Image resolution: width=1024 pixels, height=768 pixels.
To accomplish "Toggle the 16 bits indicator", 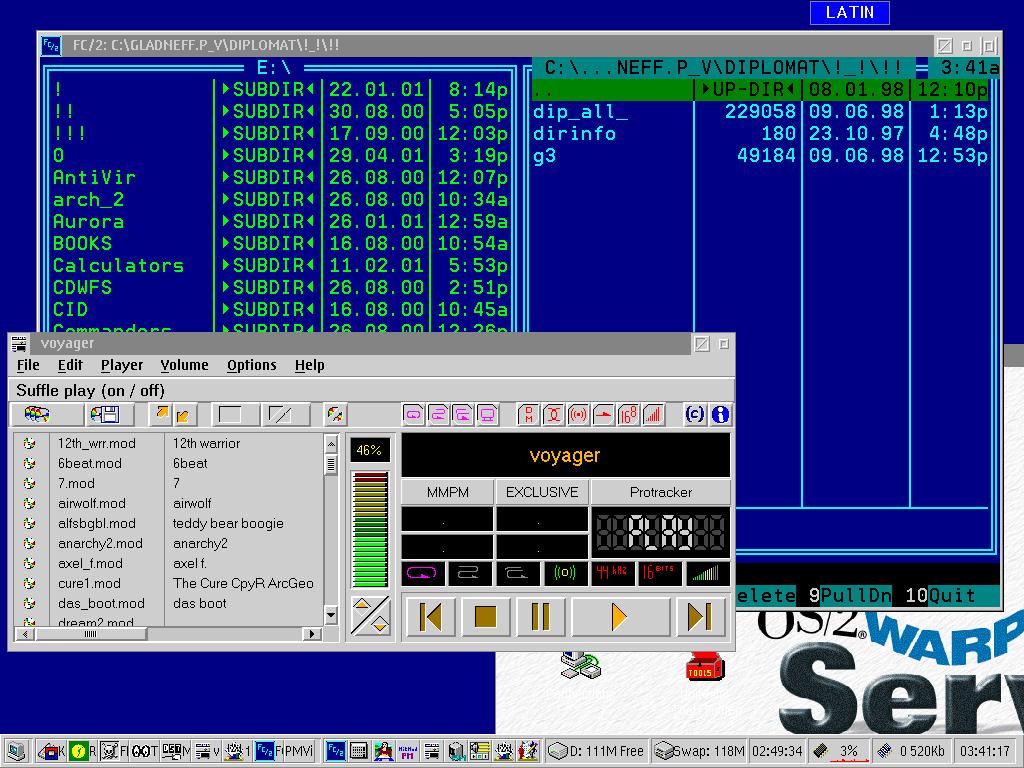I will point(660,573).
